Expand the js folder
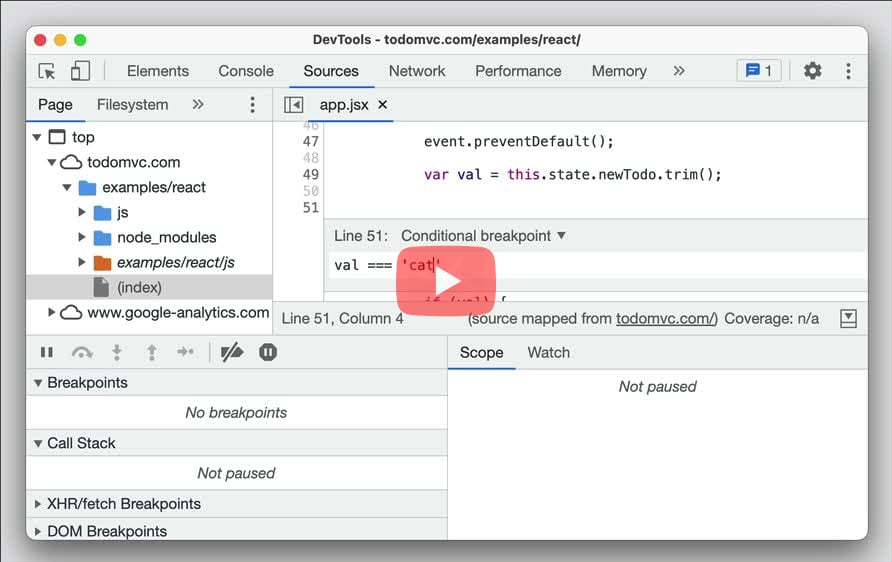 (x=81, y=212)
